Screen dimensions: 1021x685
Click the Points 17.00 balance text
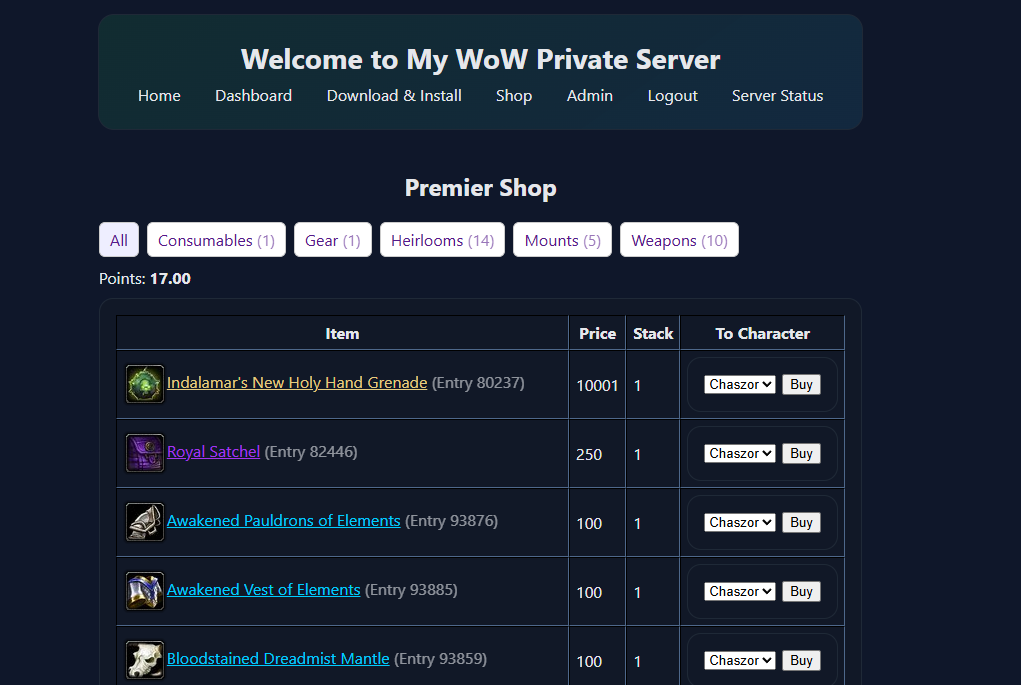pos(145,279)
